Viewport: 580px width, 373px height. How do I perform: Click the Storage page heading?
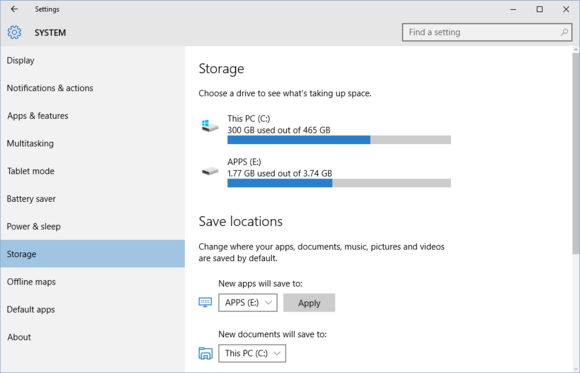tap(221, 69)
